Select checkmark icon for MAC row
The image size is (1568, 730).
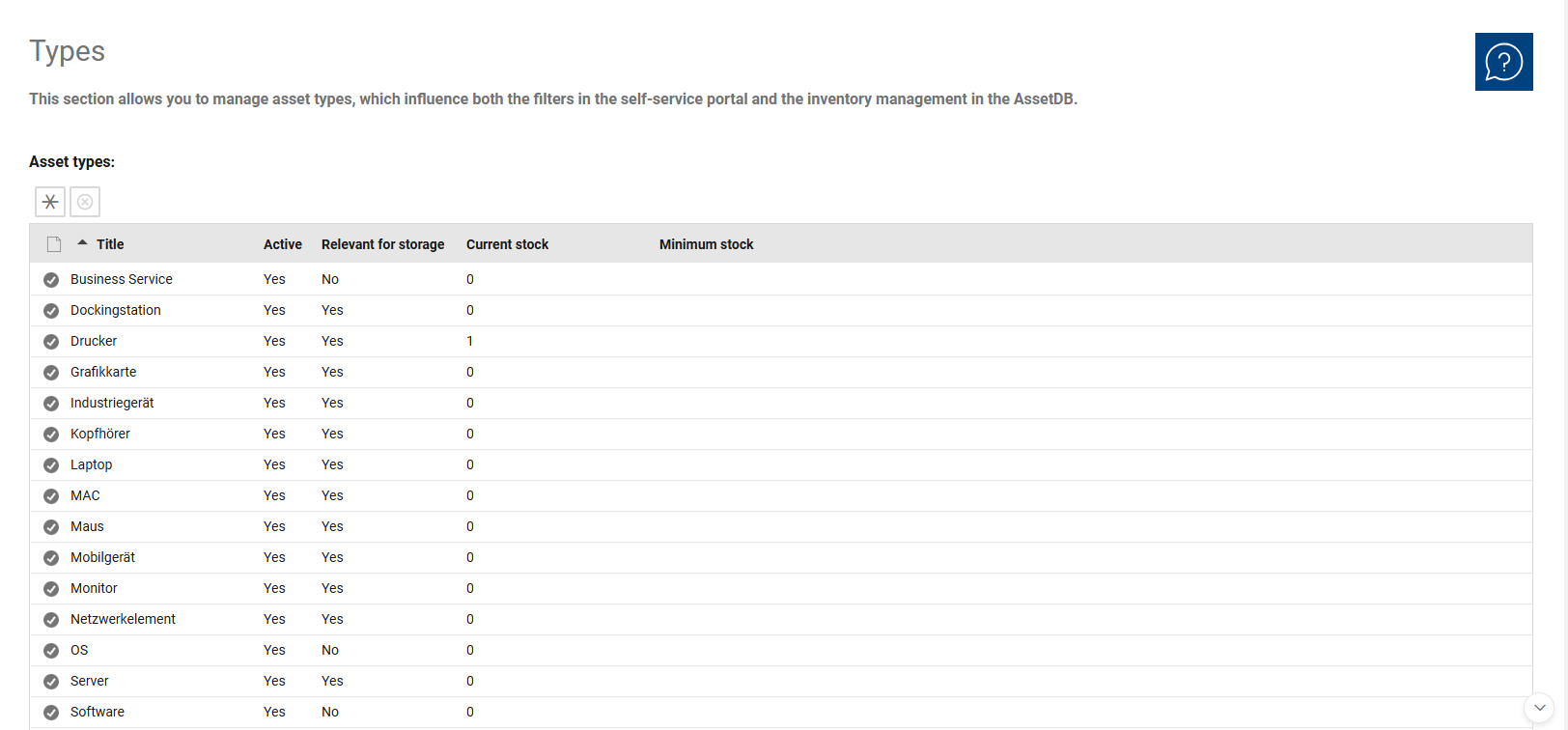tap(51, 496)
